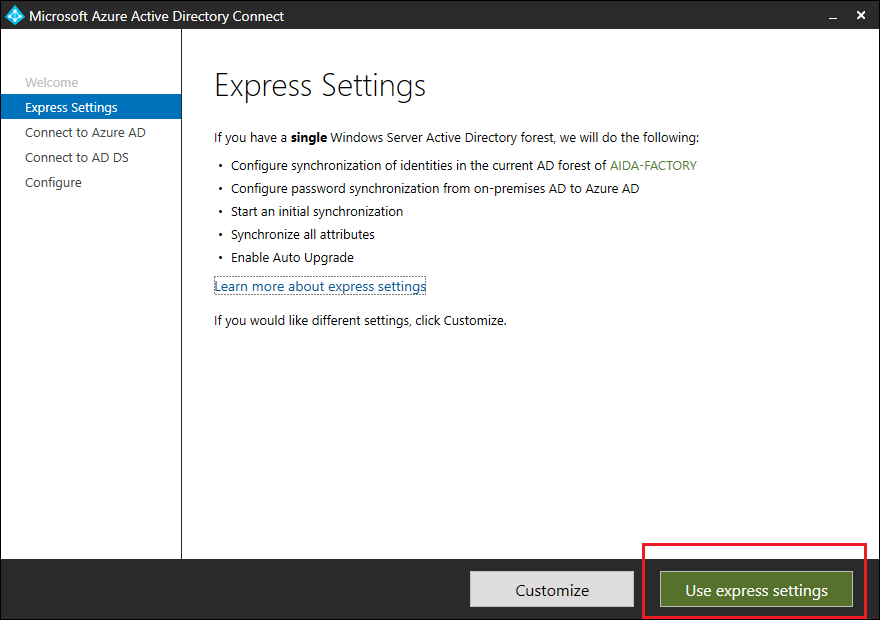The width and height of the screenshot is (880, 620).
Task: Click the Azure AD Connect title bar icon
Action: click(x=14, y=15)
